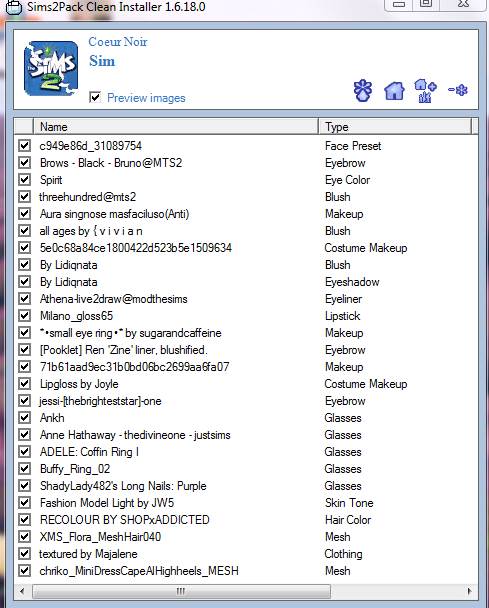Screen dimensions: 489x608
Task: Uncheck the Milano_gloss65 lipstick checkbox
Action: point(24,316)
